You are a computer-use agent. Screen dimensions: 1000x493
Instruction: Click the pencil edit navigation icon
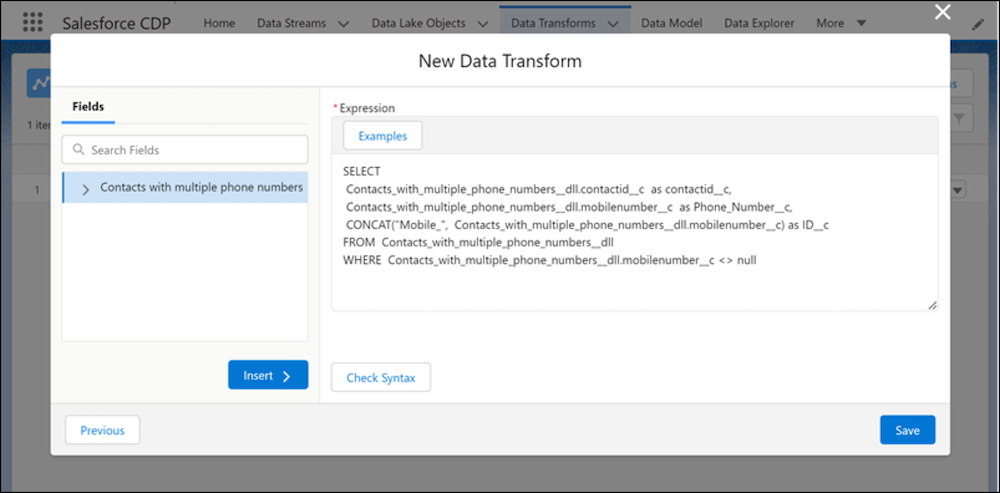click(x=978, y=24)
